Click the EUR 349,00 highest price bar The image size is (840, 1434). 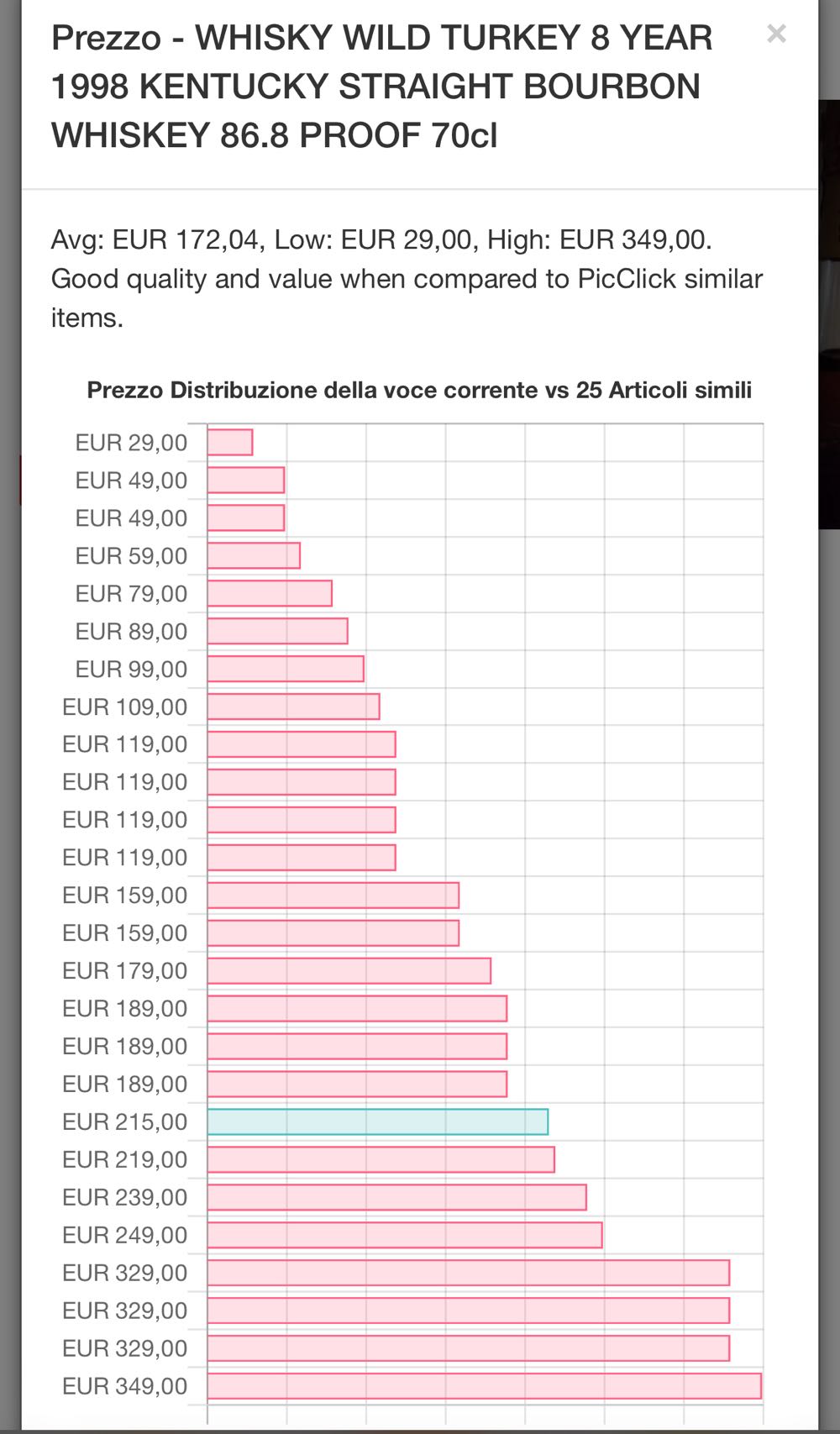click(x=484, y=1386)
